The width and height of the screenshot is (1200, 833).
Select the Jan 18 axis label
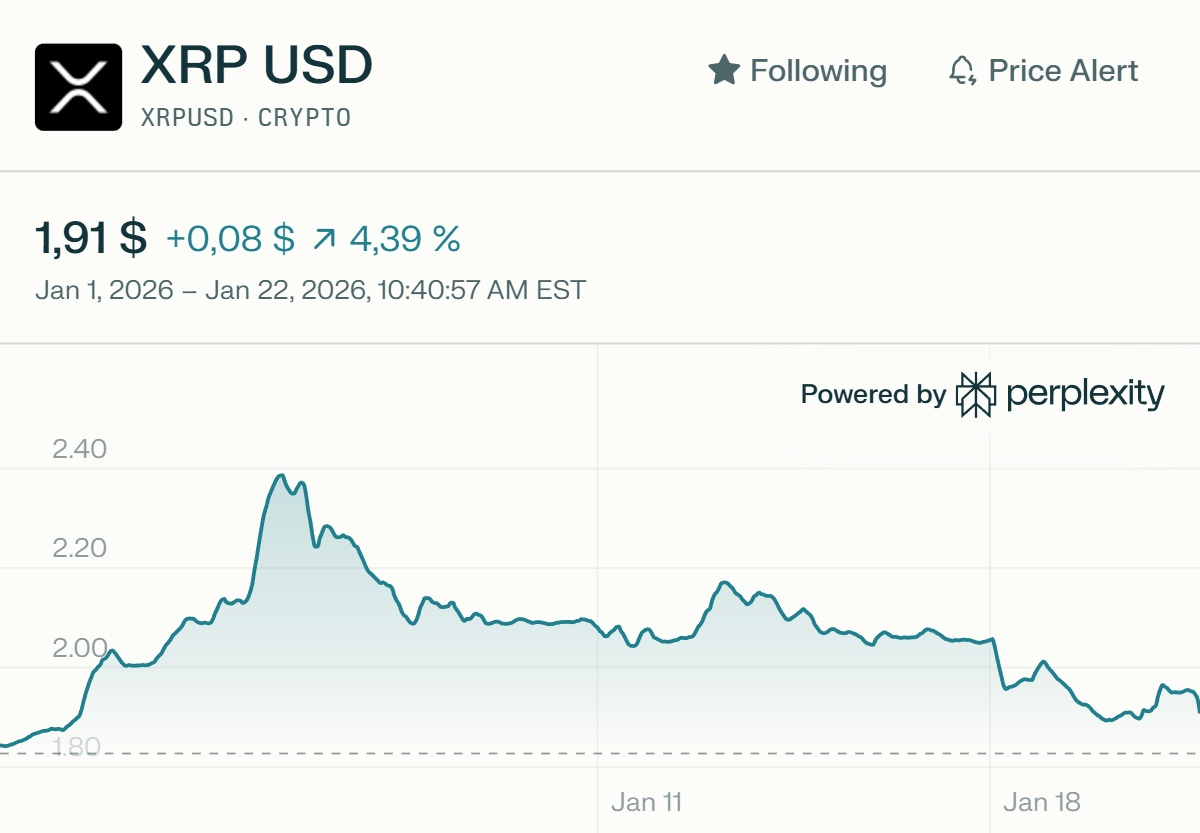1043,801
